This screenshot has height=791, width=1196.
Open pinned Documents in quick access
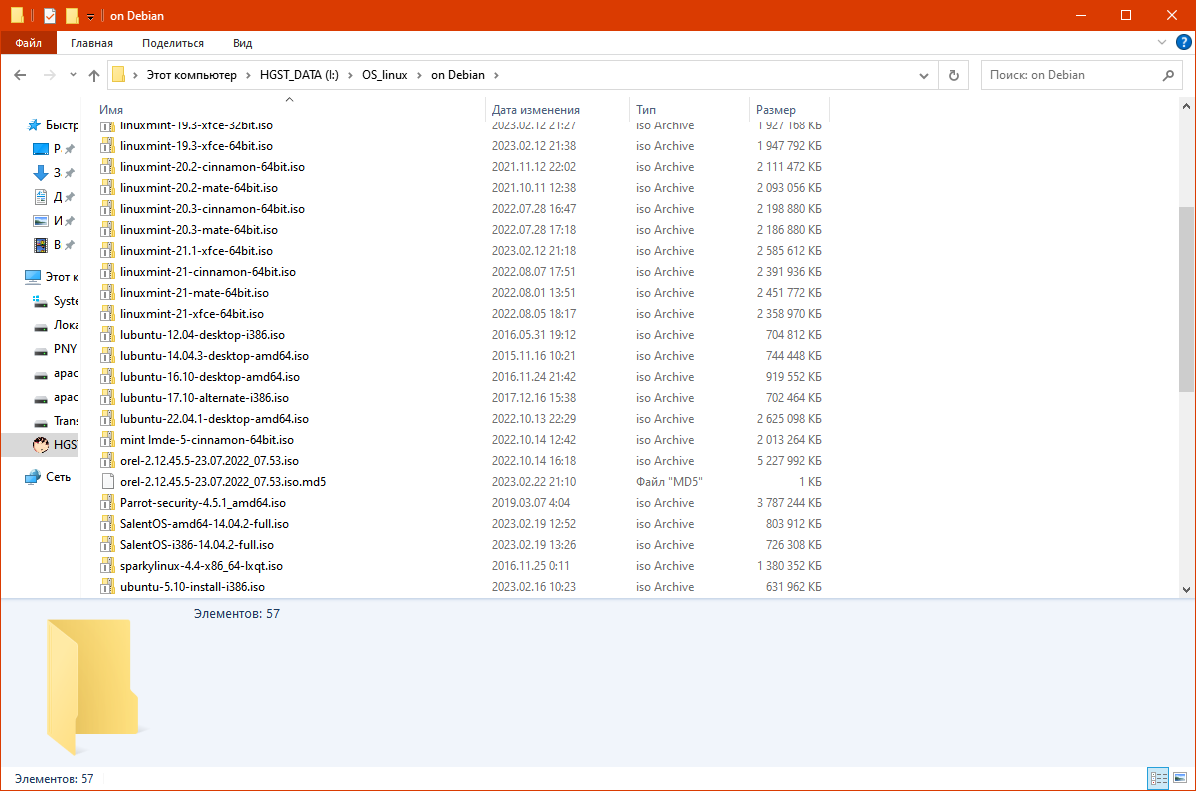(x=53, y=197)
